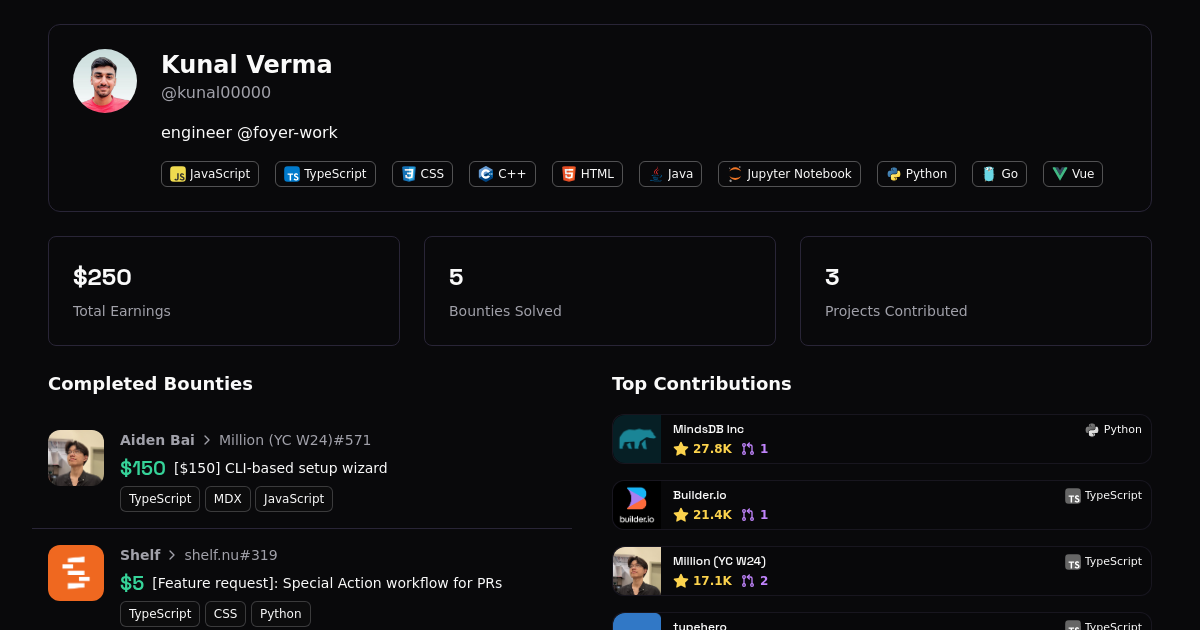Viewport: 1200px width, 630px height.
Task: Click the Total Earnings stat card
Action: [x=224, y=291]
